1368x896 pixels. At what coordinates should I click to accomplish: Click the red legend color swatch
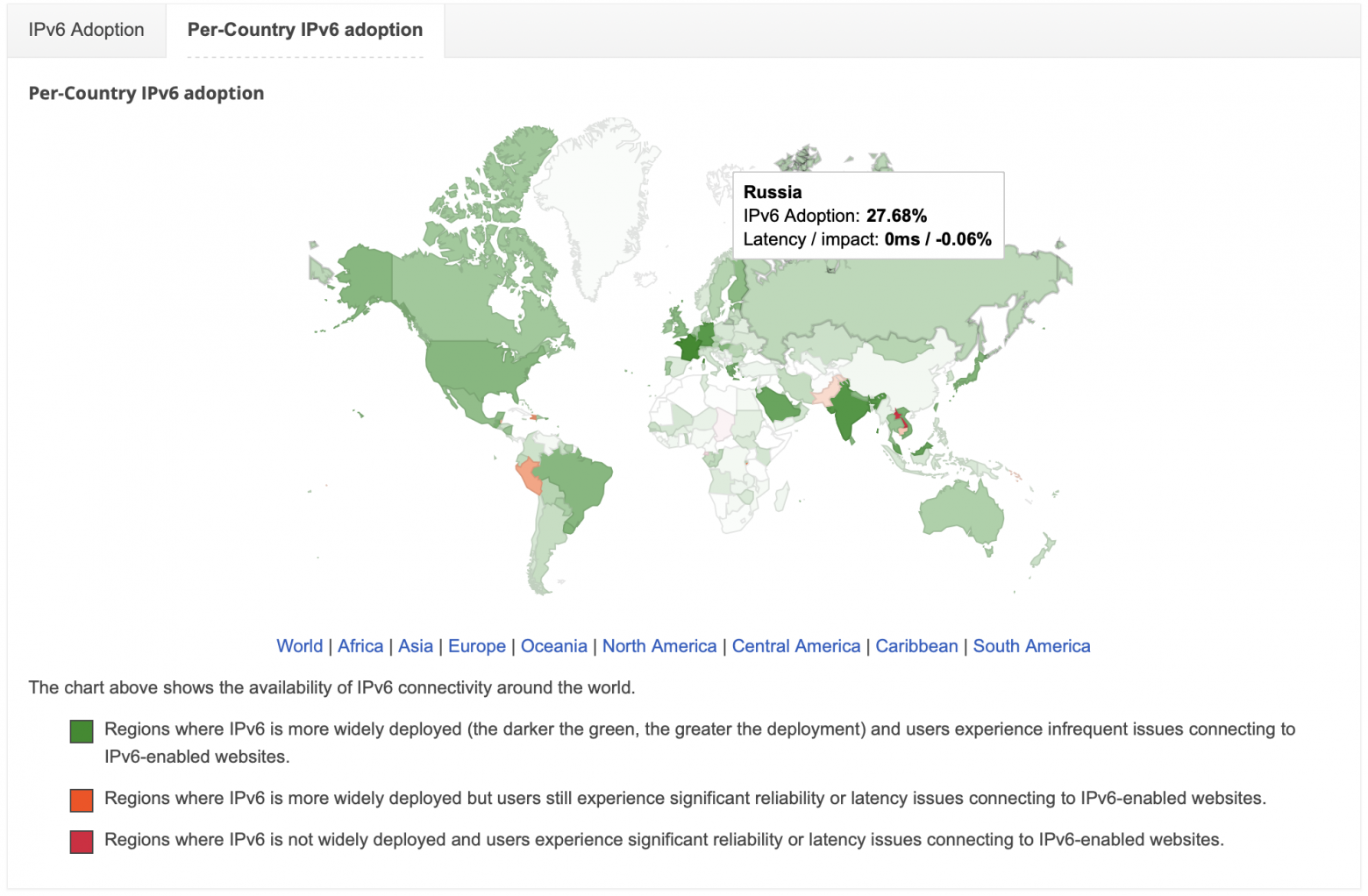pos(80,840)
